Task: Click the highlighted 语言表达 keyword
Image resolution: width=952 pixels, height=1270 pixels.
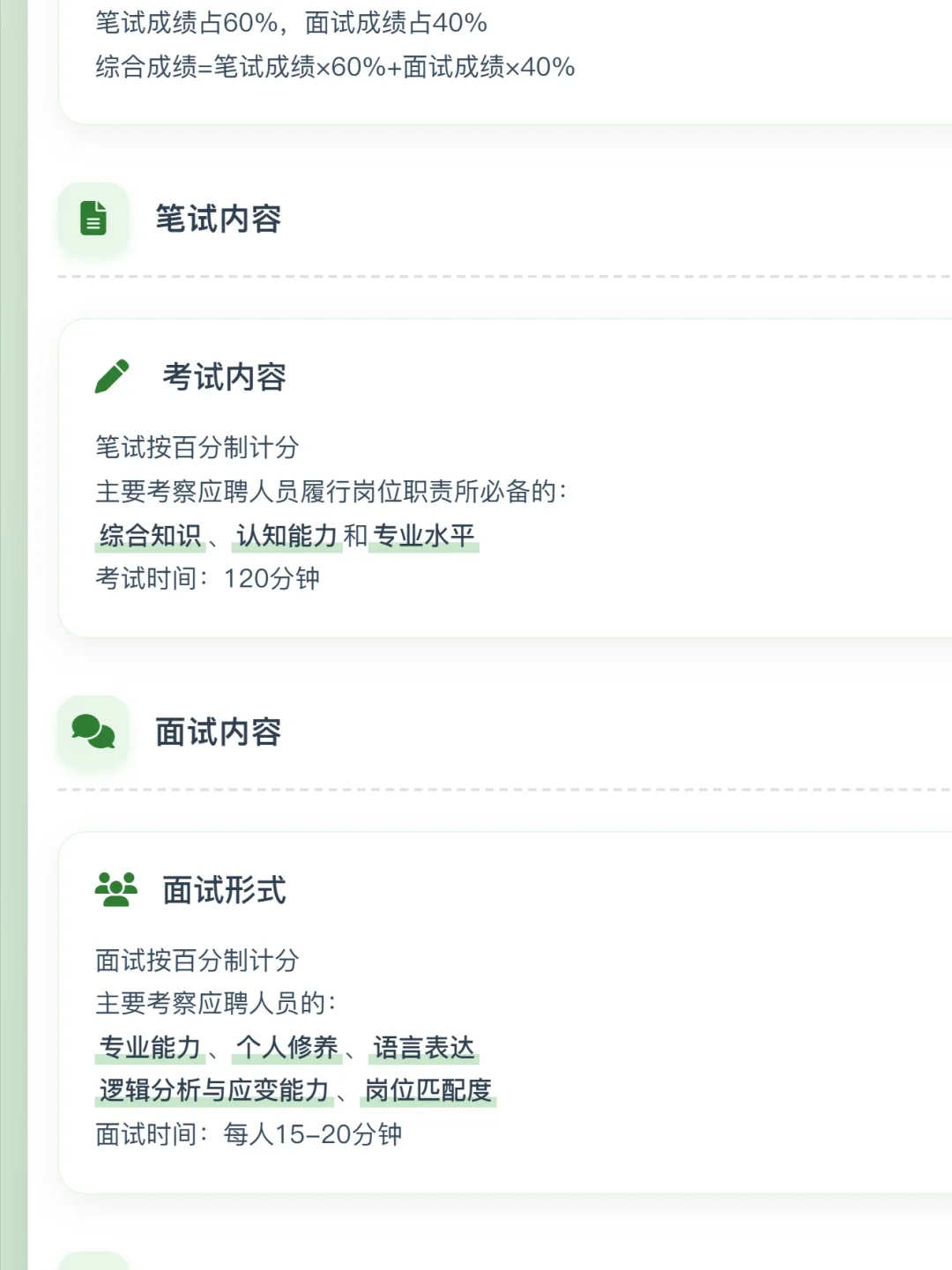Action: pyautogui.click(x=424, y=1047)
